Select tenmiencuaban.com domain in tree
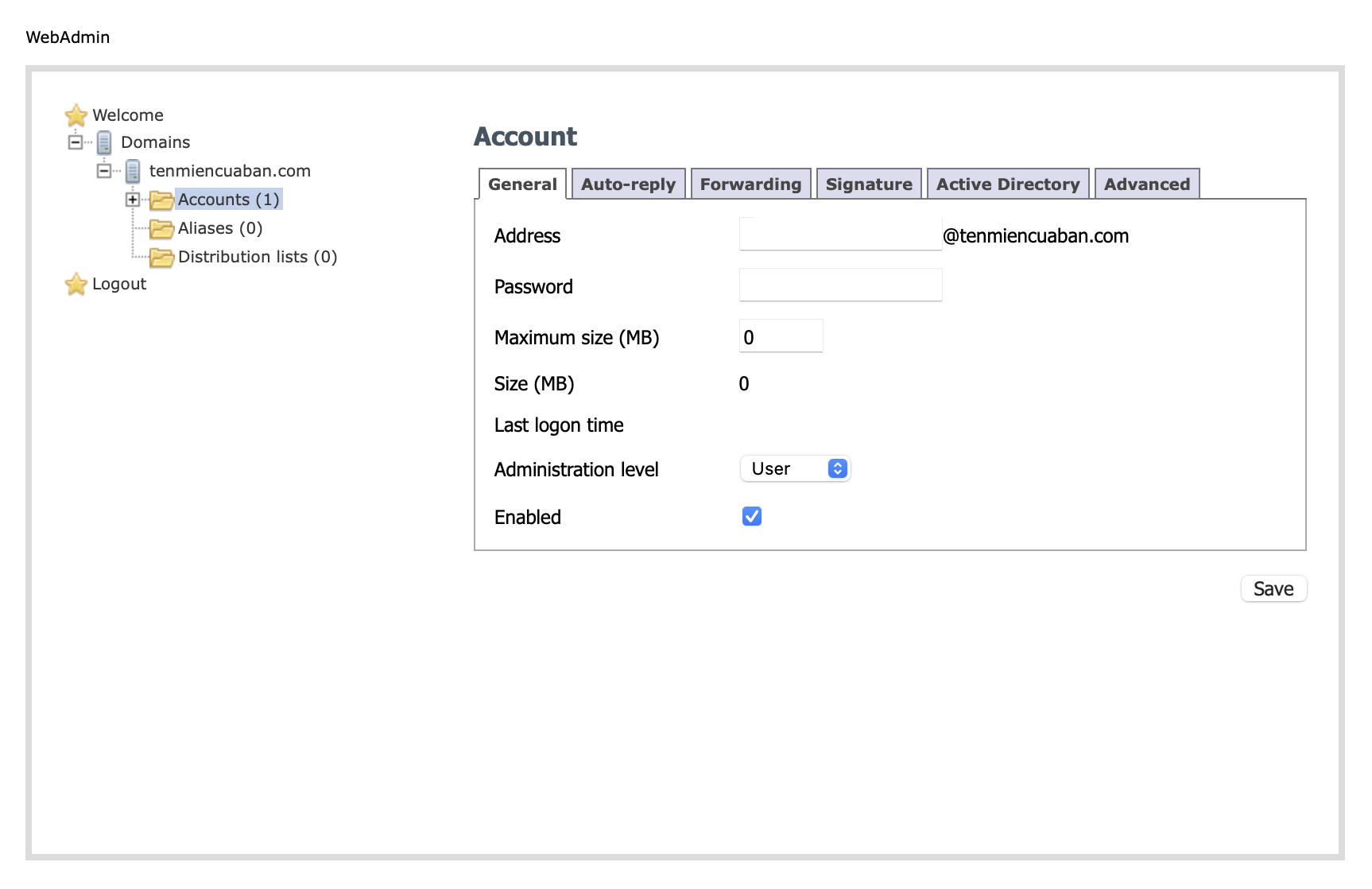1372x889 pixels. coord(230,171)
